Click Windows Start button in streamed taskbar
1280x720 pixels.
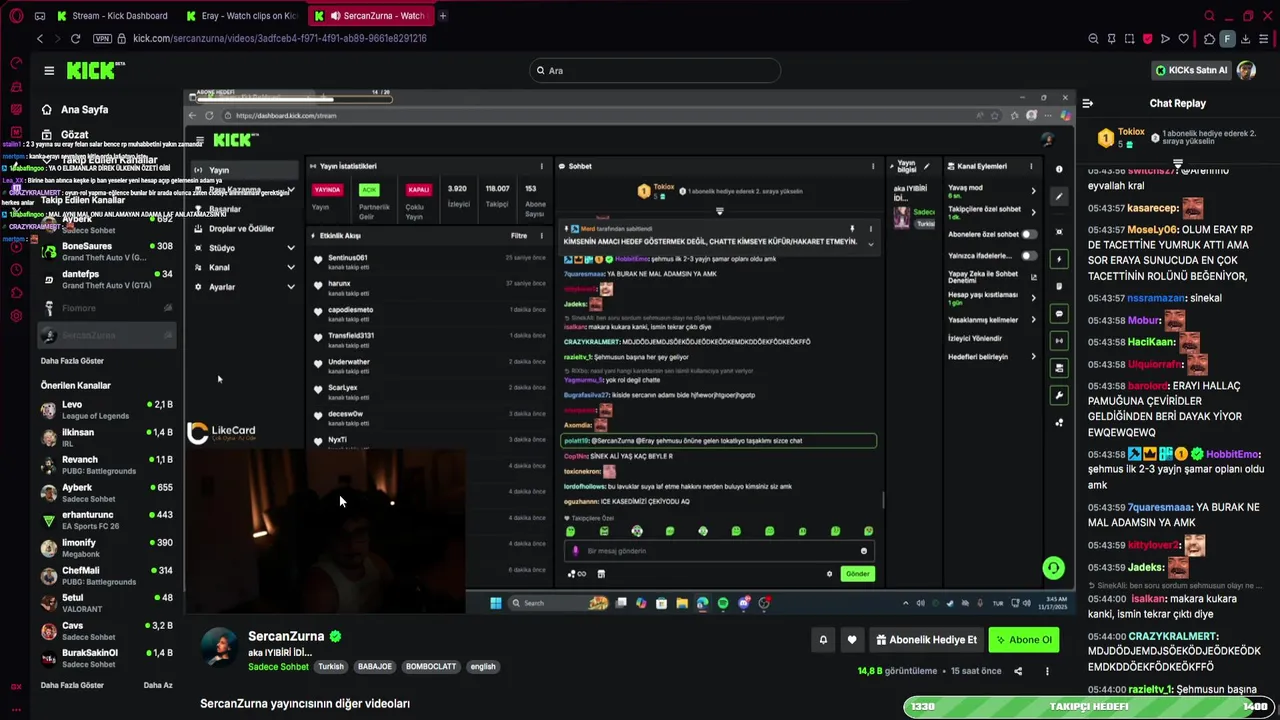(495, 603)
